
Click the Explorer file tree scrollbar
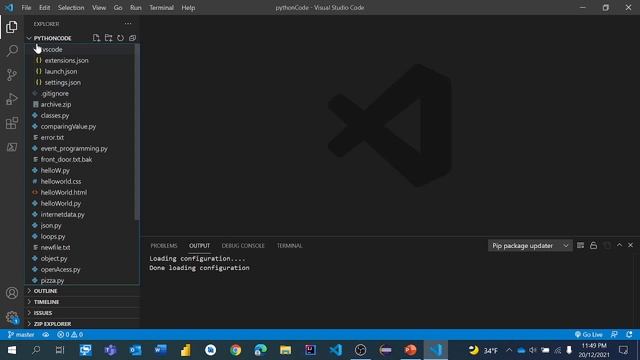137,131
